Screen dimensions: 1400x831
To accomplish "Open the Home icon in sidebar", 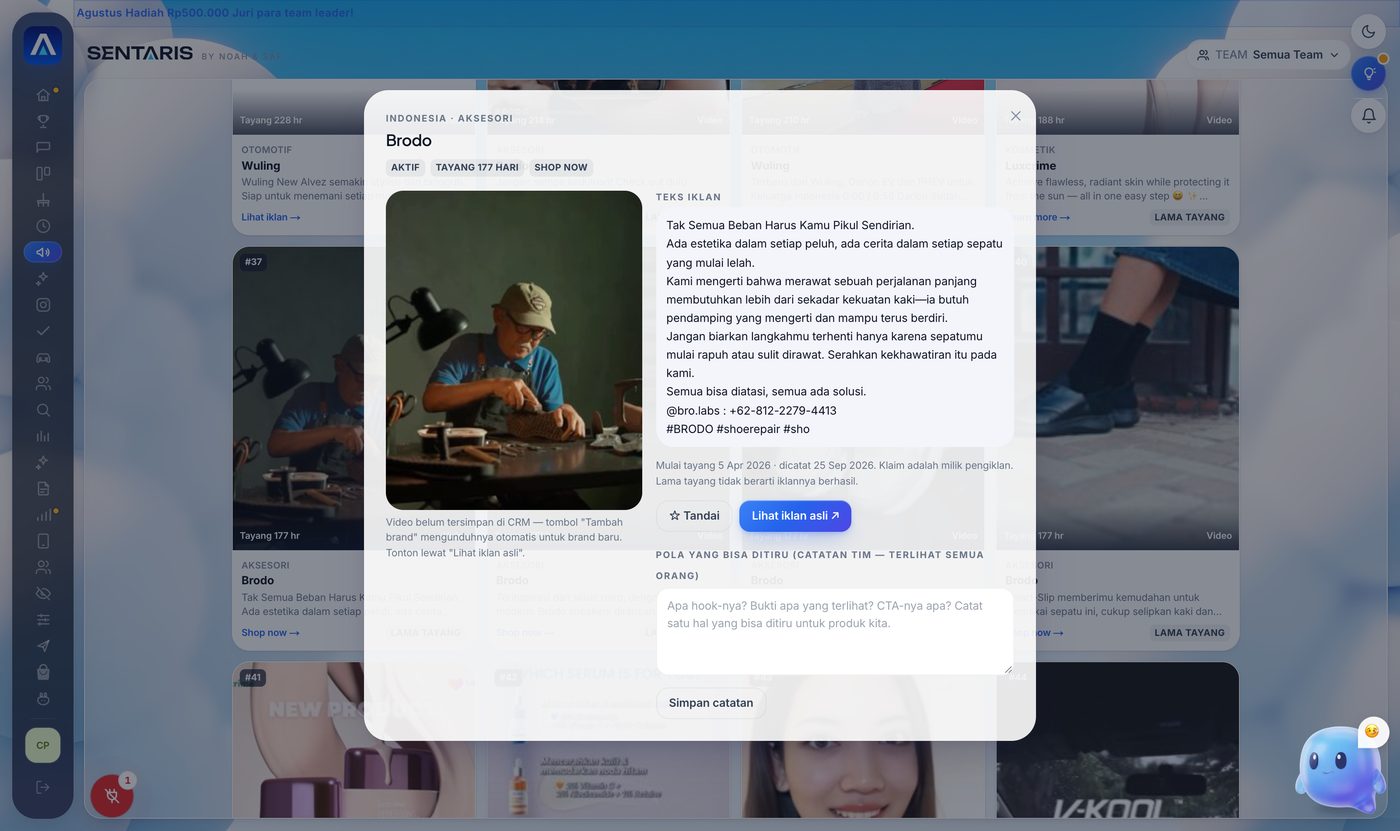I will pyautogui.click(x=43, y=95).
